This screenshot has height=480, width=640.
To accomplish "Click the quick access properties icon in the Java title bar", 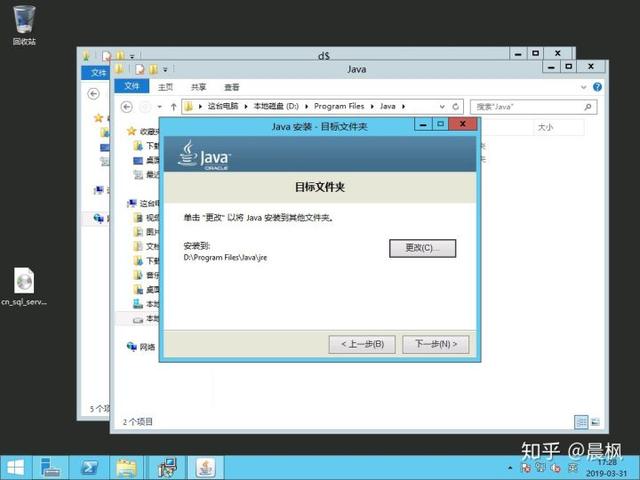I will 140,69.
